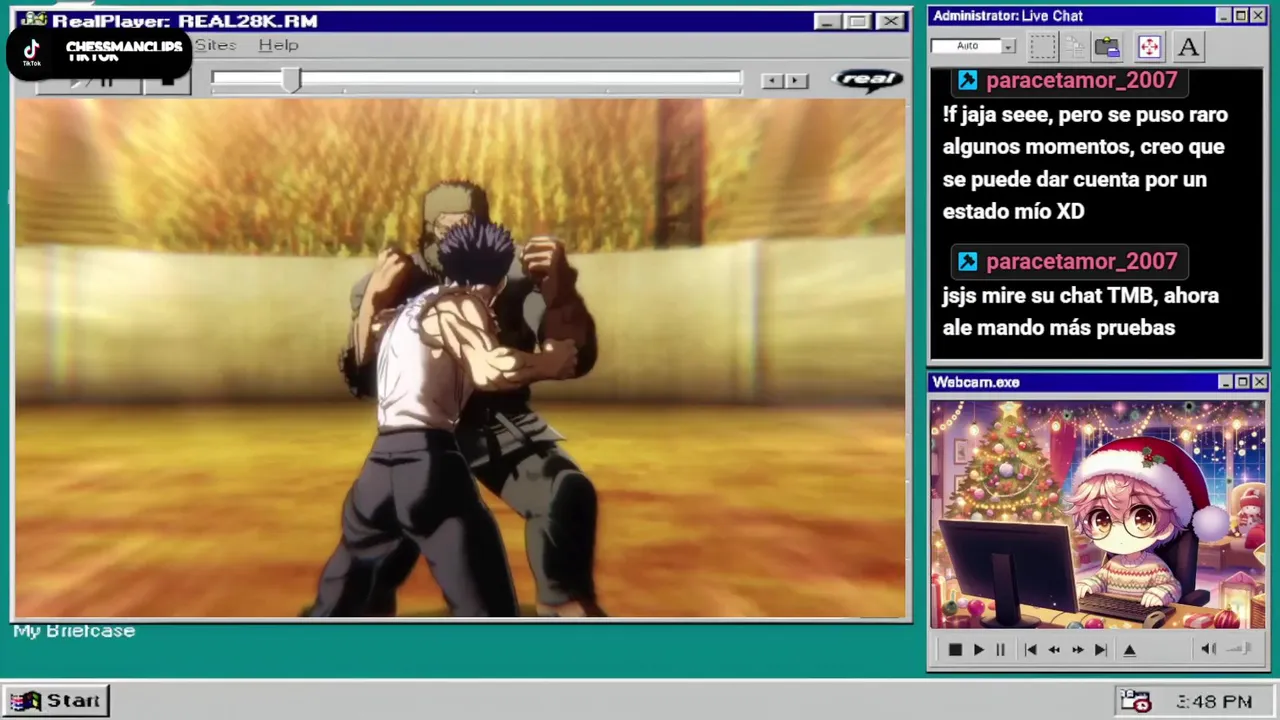Click the 'RealPlayer: REAL28K.RM' title text
Viewport: 1280px width, 720px height.
coord(185,21)
